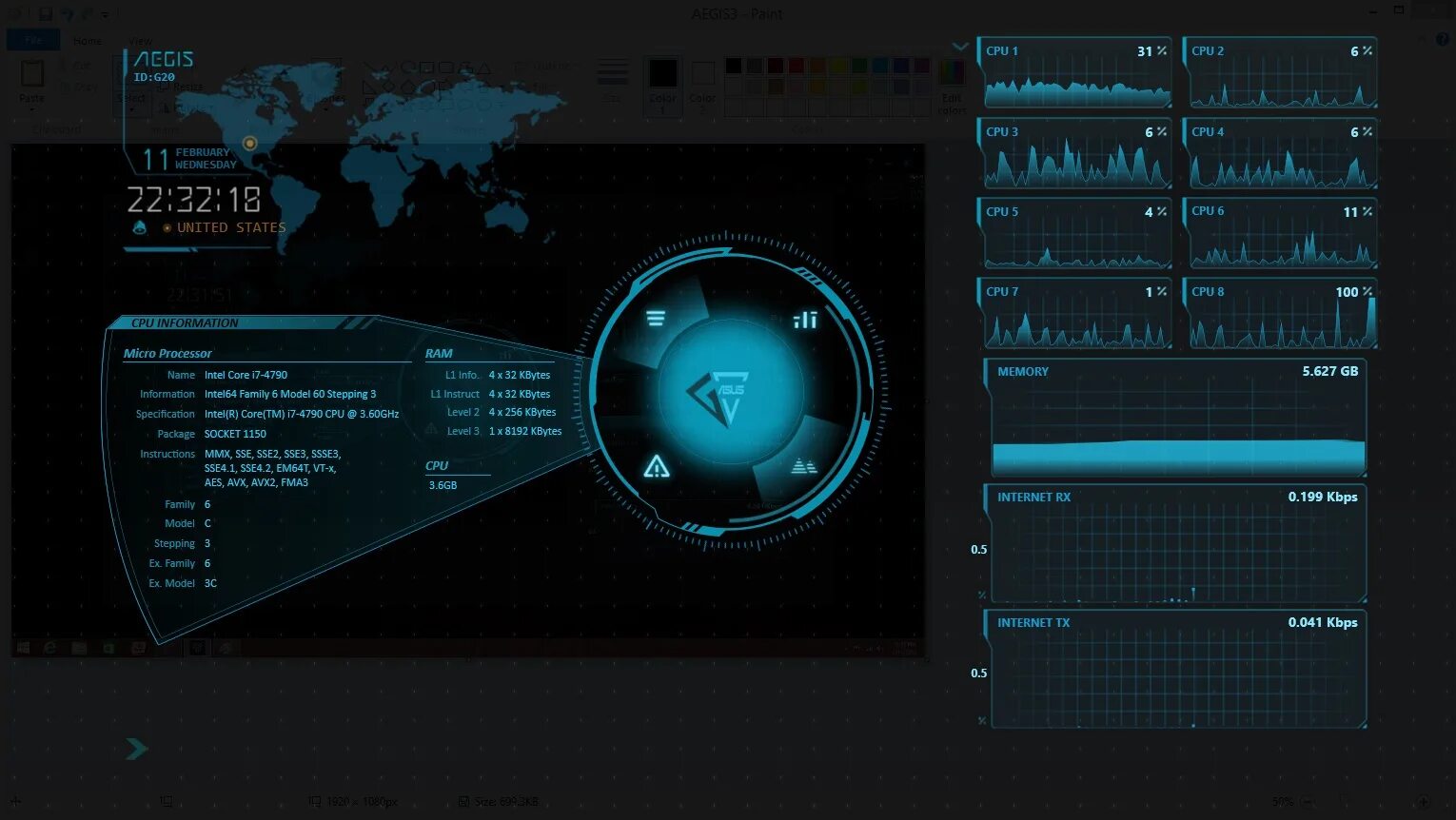The image size is (1456, 820).
Task: Click the '100 %' CPU 8 load value
Action: coord(1353,292)
